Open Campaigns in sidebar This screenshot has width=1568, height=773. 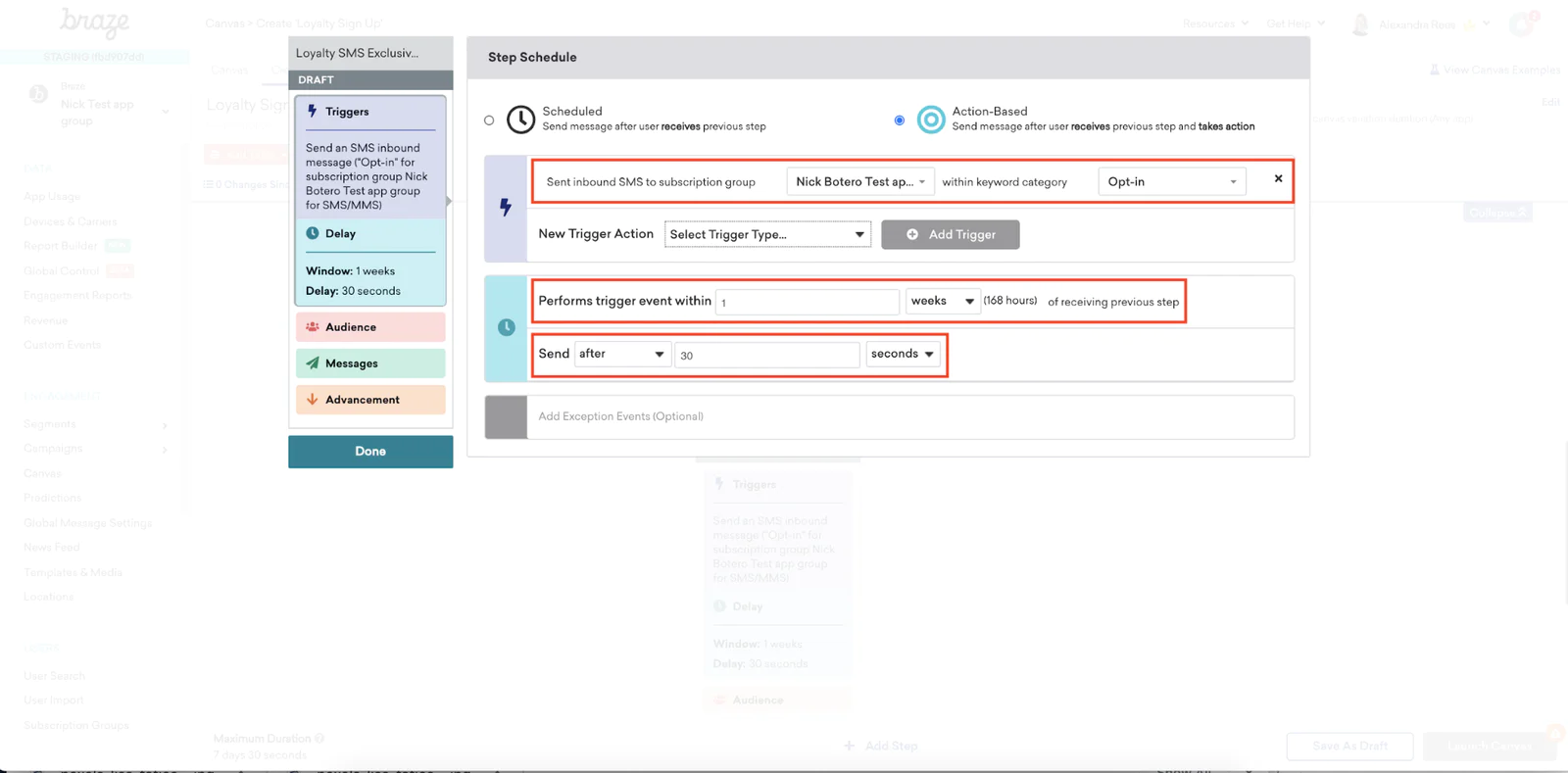click(x=53, y=449)
